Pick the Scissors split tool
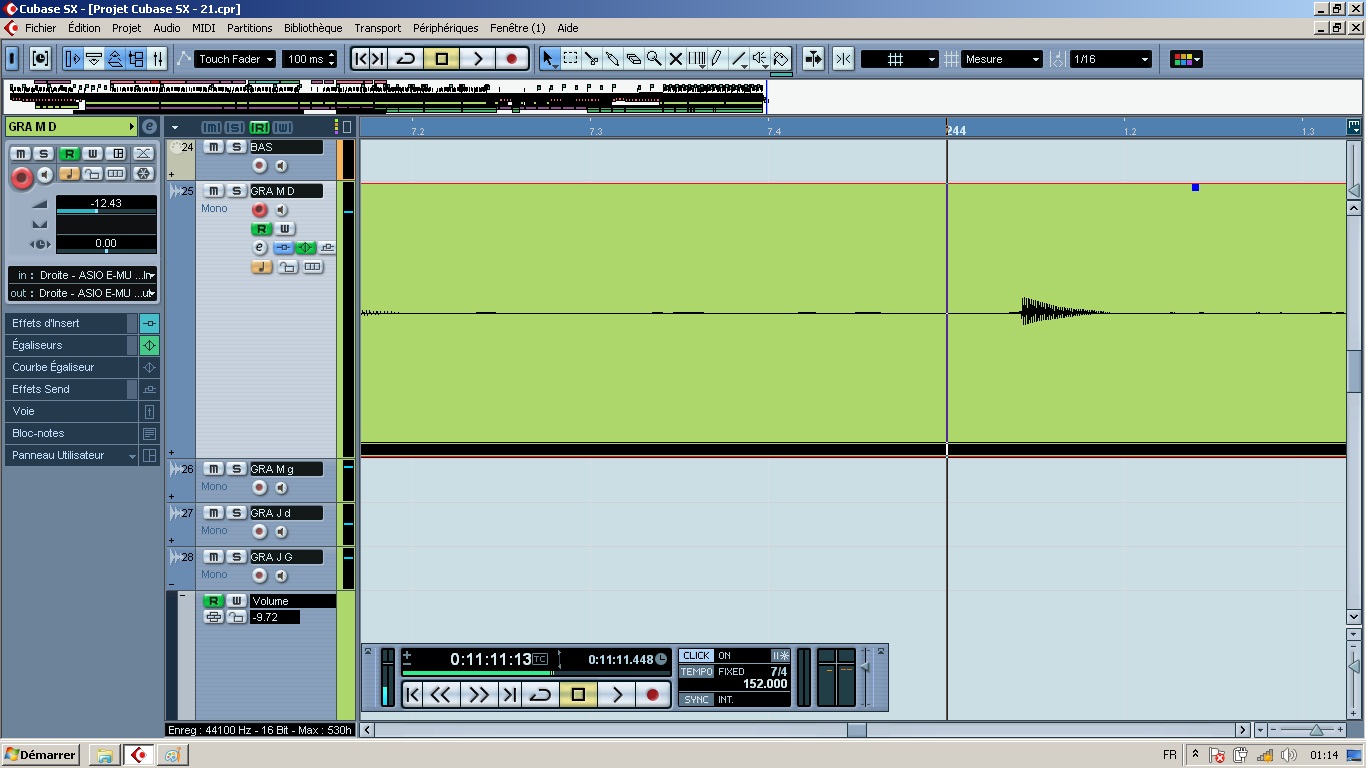Image resolution: width=1366 pixels, height=768 pixels. point(591,59)
